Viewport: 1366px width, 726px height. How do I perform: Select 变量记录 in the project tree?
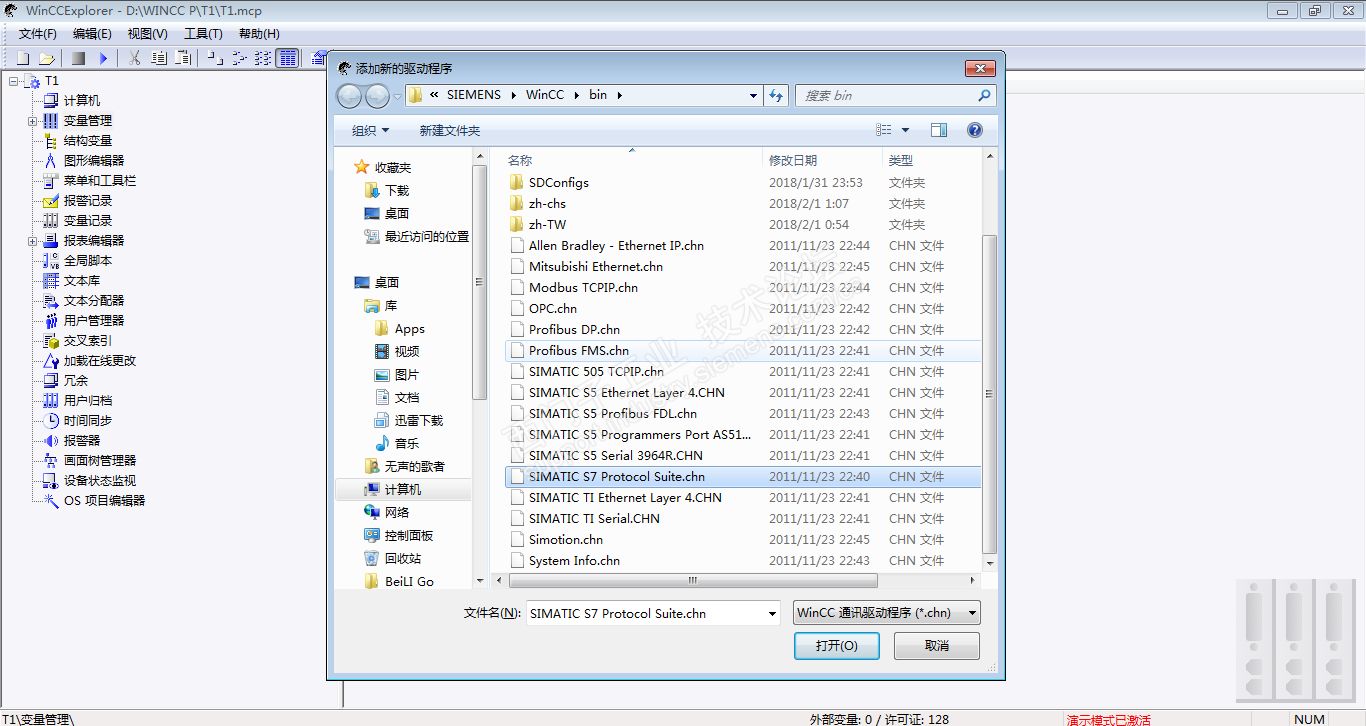coord(88,220)
